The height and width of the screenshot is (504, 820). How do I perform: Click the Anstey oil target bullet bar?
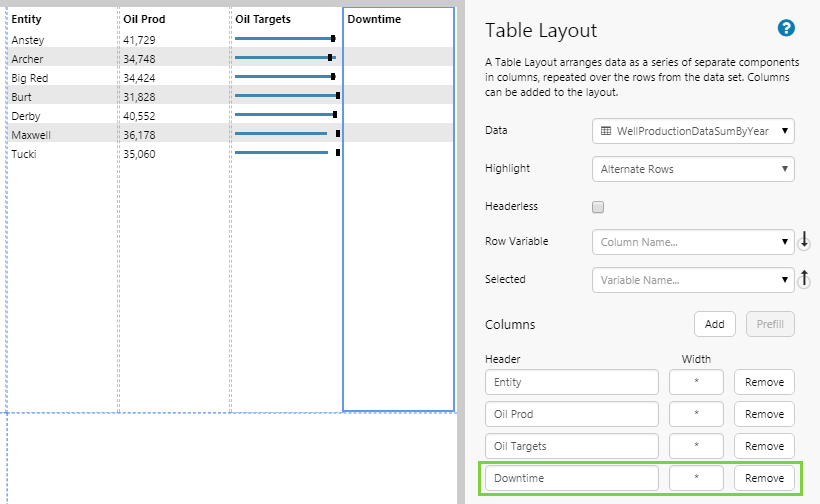click(284, 39)
